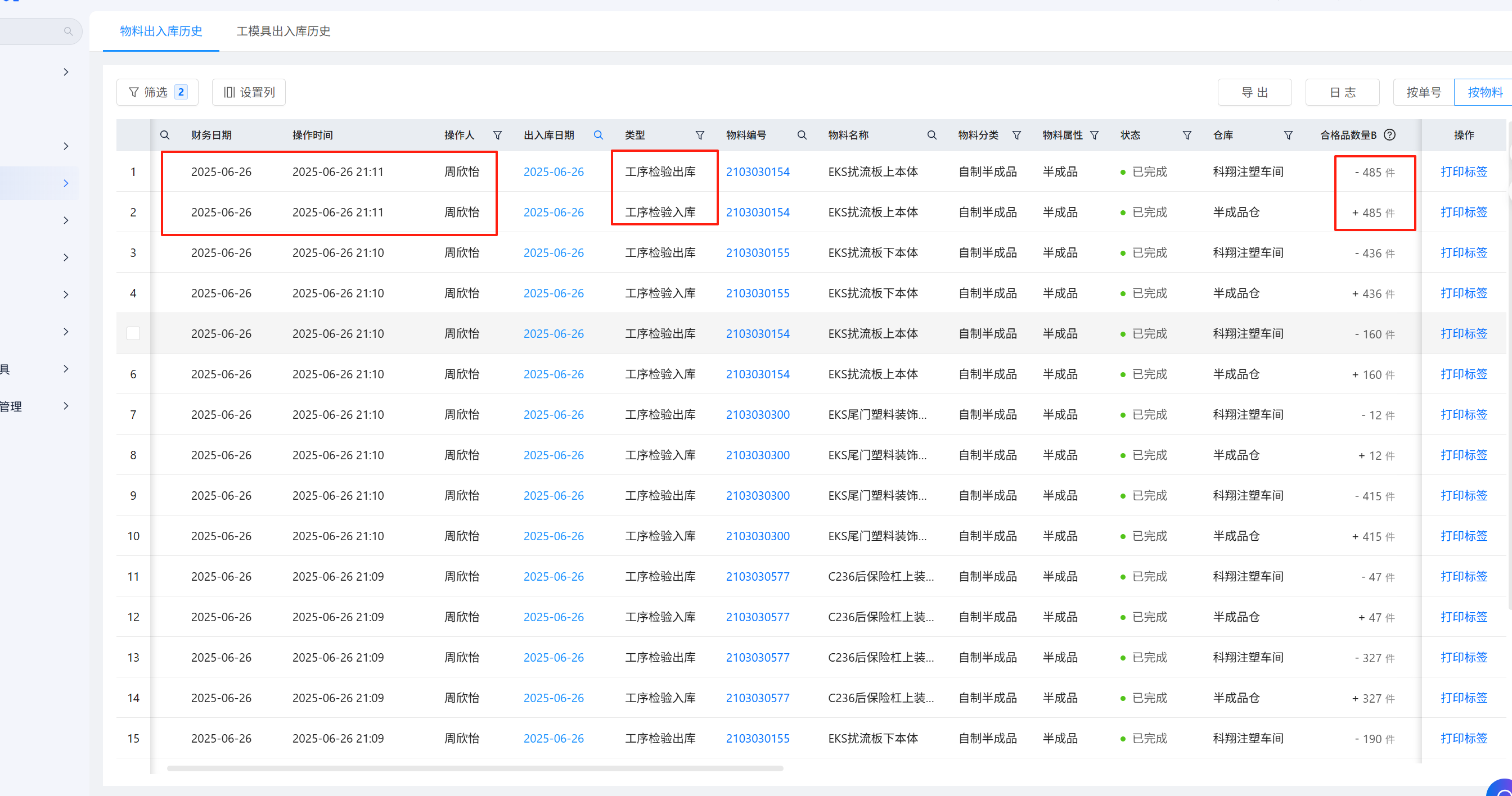Open filter icon for 仓库 column
Viewport: 1512px width, 796px height.
click(1288, 135)
